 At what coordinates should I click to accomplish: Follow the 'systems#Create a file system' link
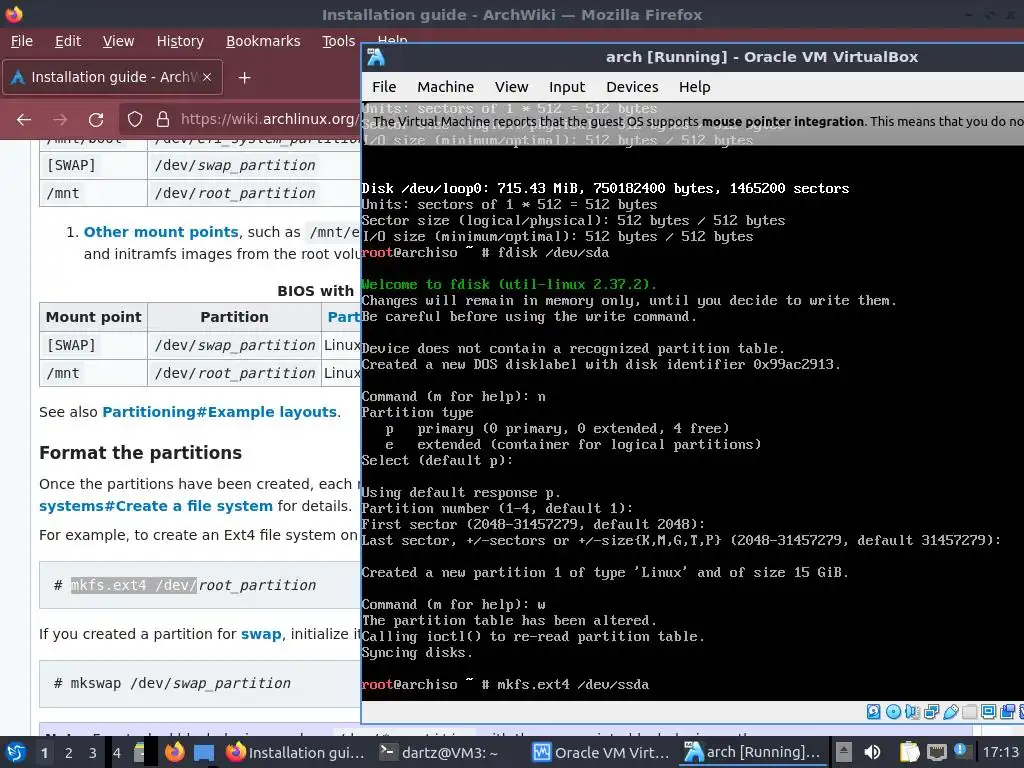coord(155,506)
